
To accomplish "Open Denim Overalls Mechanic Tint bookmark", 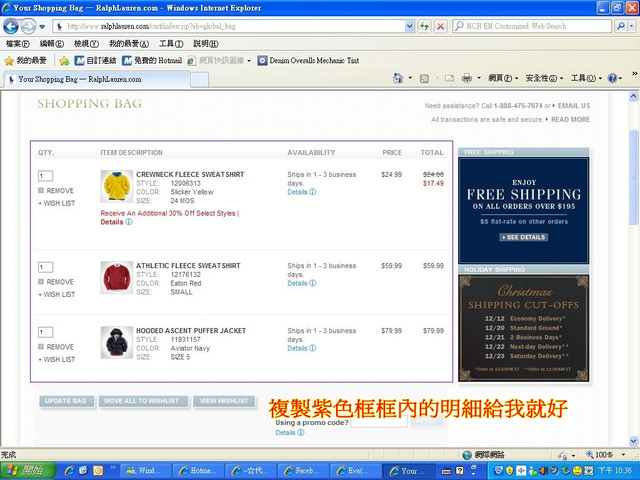I will pos(308,61).
